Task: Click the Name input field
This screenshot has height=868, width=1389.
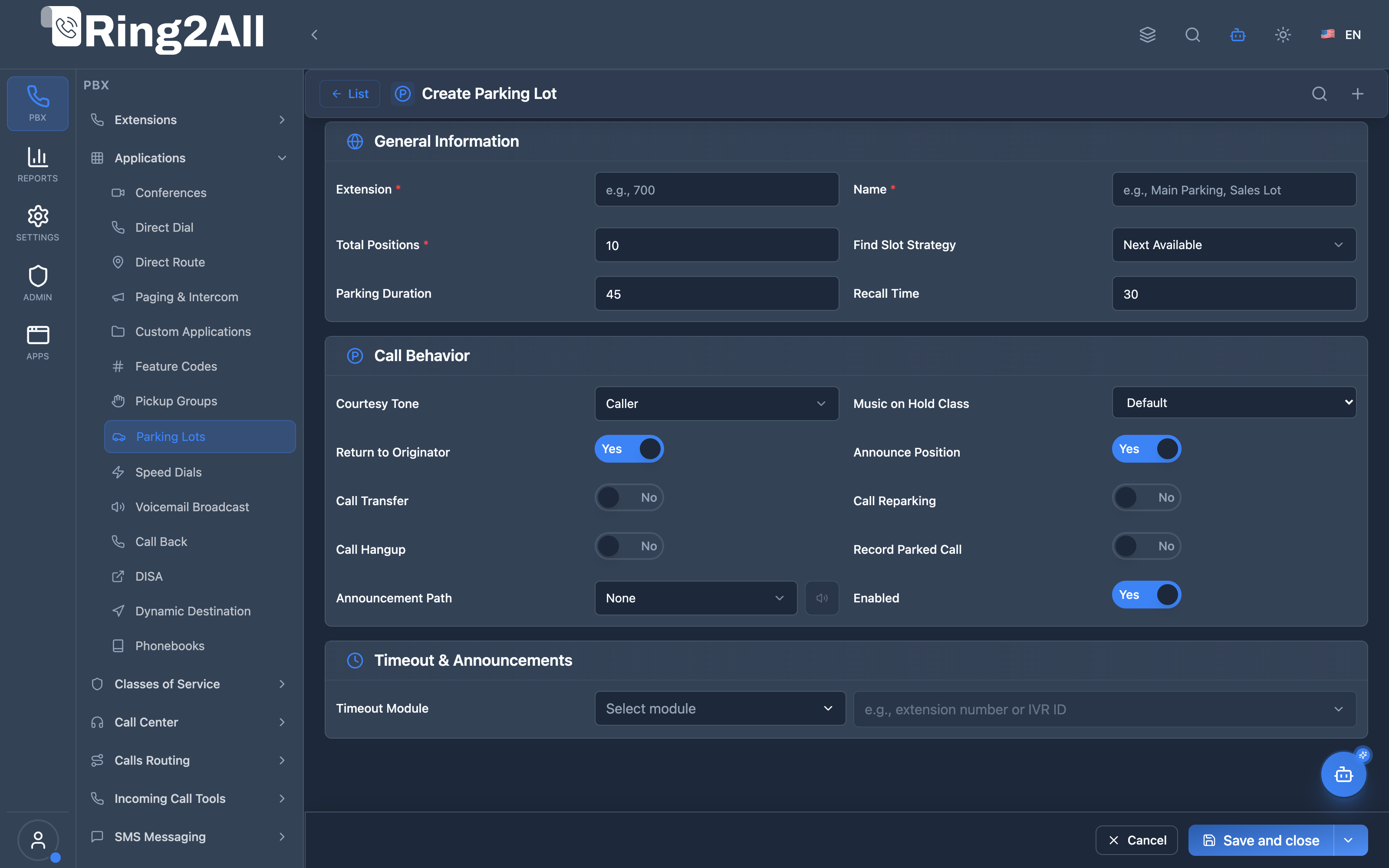Action: coord(1234,190)
